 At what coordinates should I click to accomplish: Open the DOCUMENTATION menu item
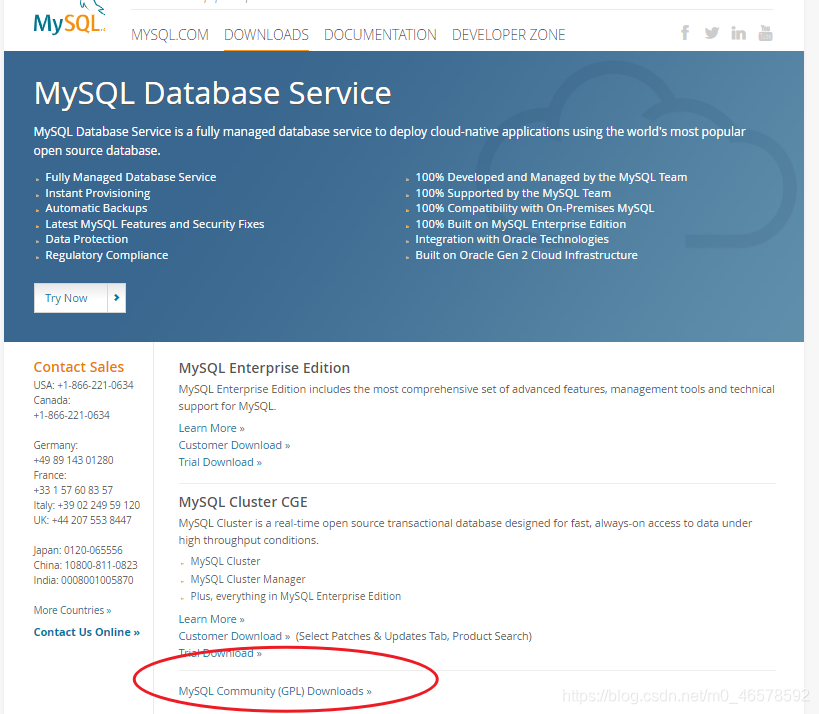[x=380, y=34]
